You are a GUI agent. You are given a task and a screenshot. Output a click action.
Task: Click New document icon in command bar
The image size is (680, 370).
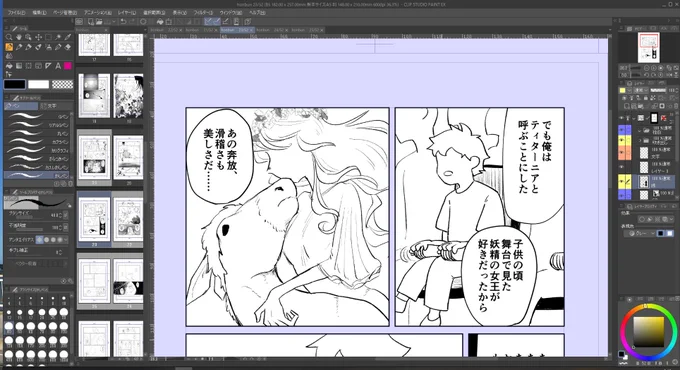91,21
